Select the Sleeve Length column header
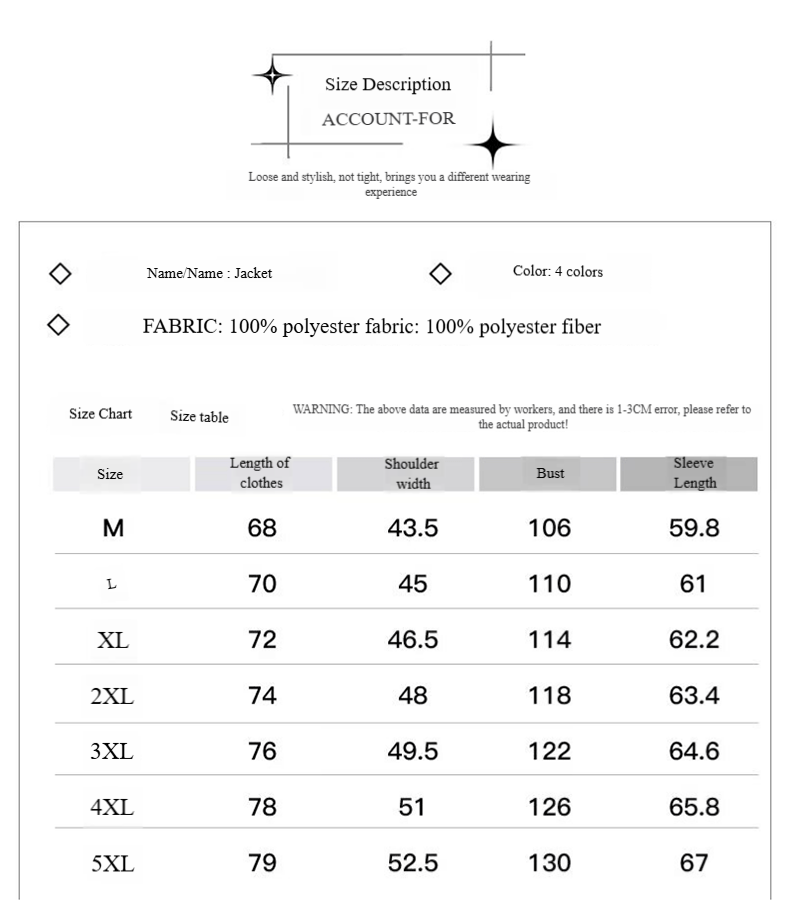 (x=694, y=473)
